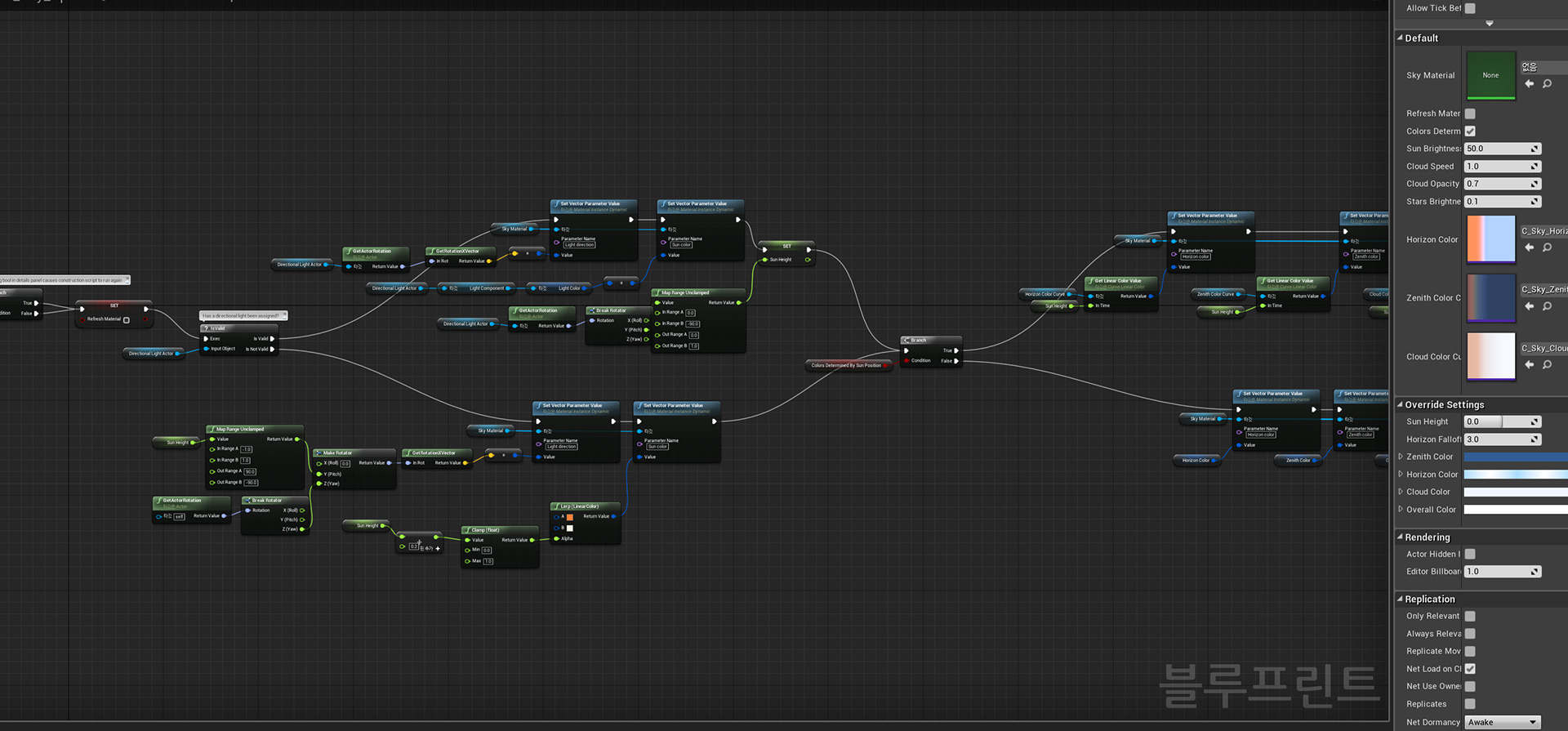Image resolution: width=1568 pixels, height=731 pixels.
Task: Browse to Sky Material in Content Browser
Action: click(x=1547, y=84)
